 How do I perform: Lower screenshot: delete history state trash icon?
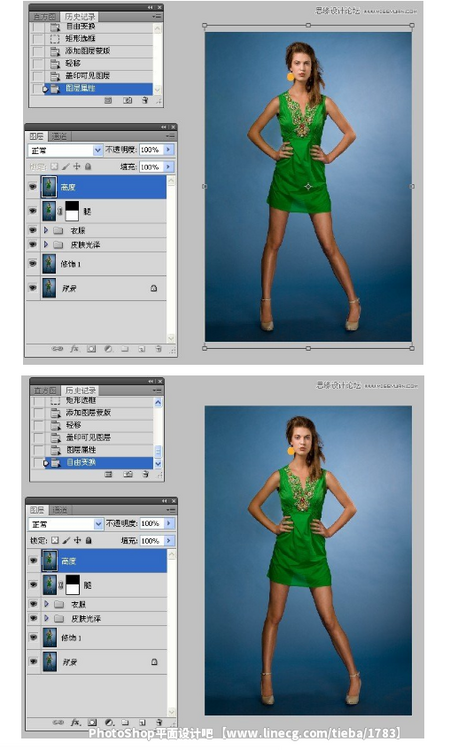[x=145, y=474]
